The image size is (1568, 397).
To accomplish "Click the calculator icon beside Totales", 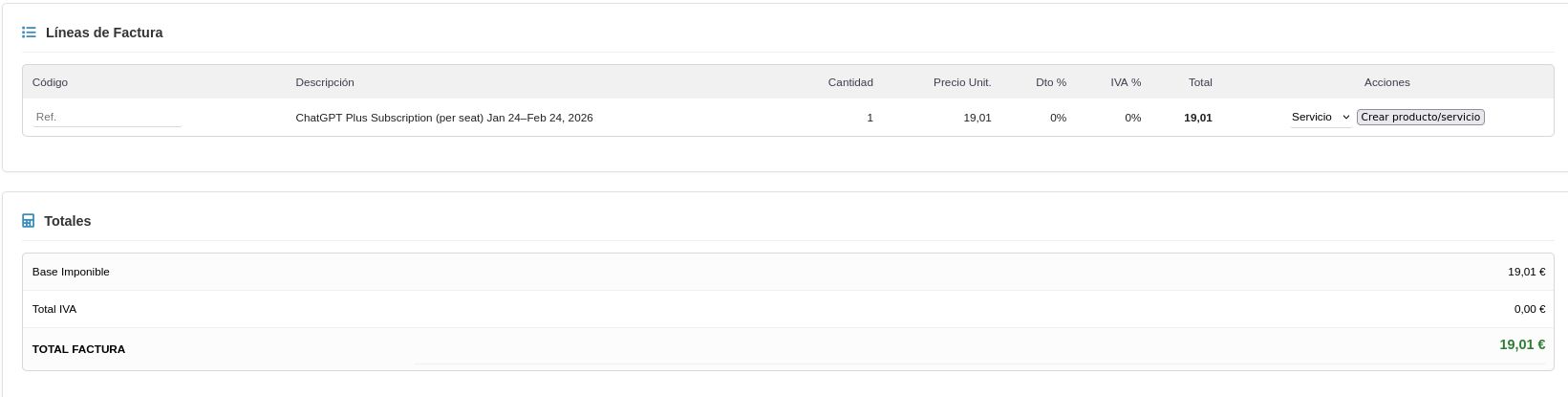I will pyautogui.click(x=29, y=221).
